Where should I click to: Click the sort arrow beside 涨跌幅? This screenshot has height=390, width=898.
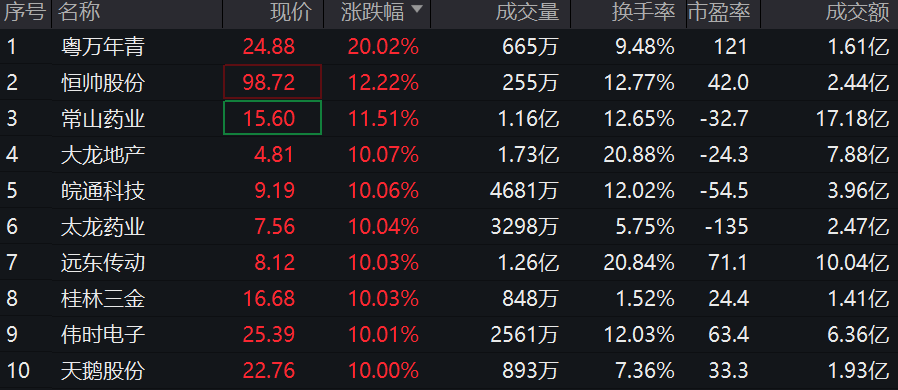coord(417,10)
